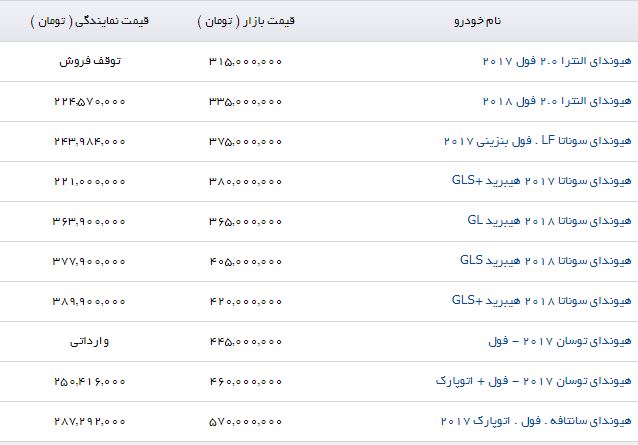Screen dimensions: 638x445
Task: Select the market price '۳۷۵,۰۰۰,۰۰۰'
Action: tap(245, 141)
